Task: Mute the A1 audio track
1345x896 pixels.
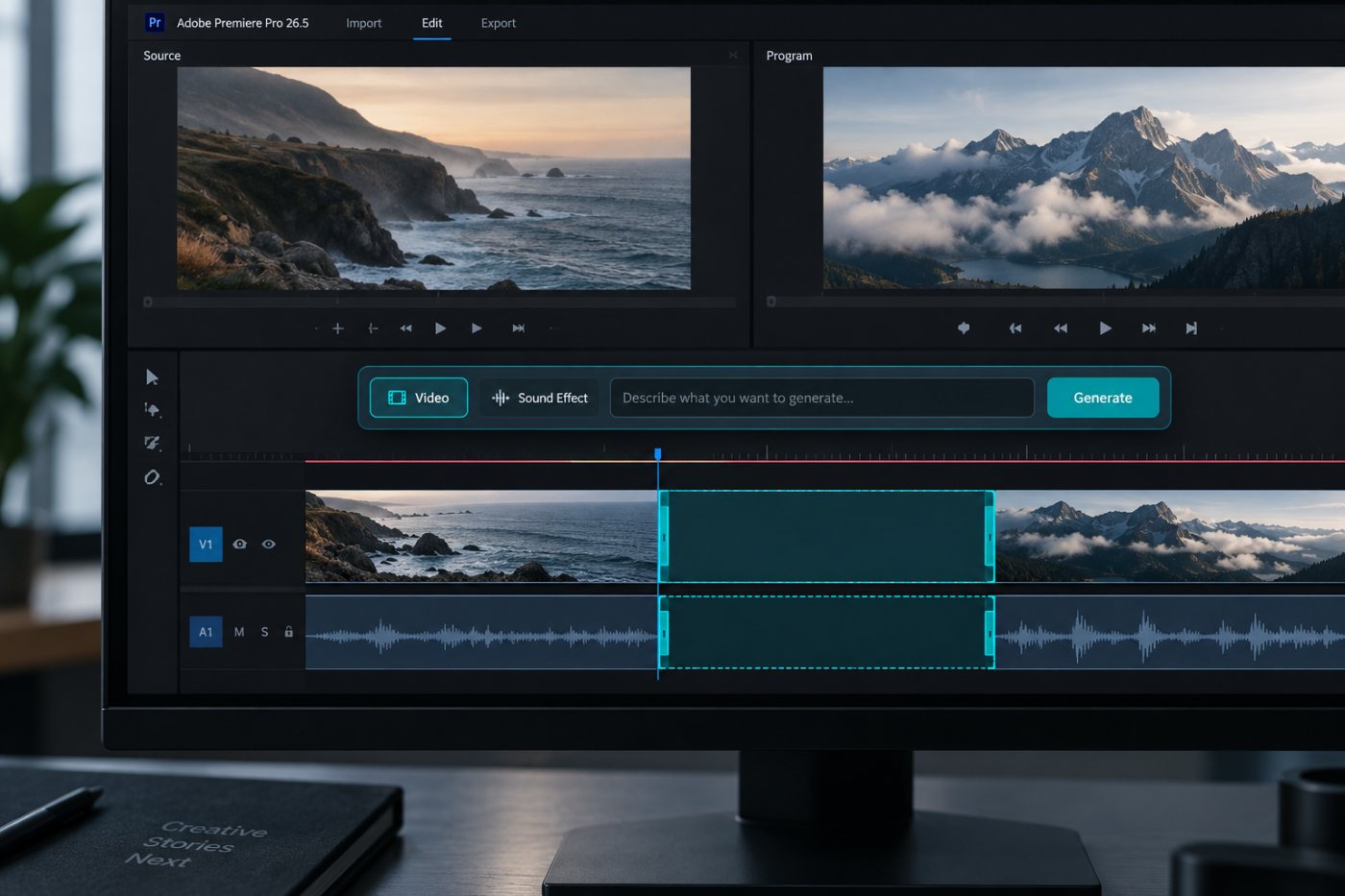Action: [x=239, y=632]
